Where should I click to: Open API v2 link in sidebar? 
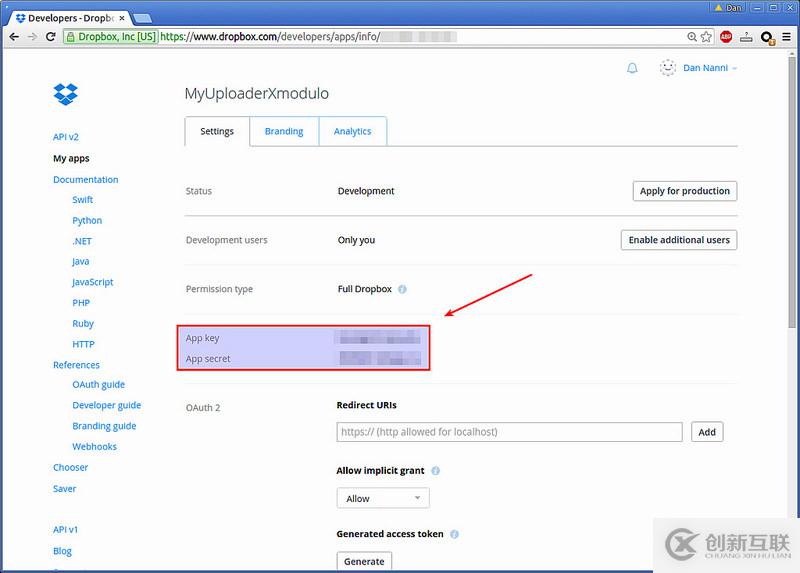66,137
